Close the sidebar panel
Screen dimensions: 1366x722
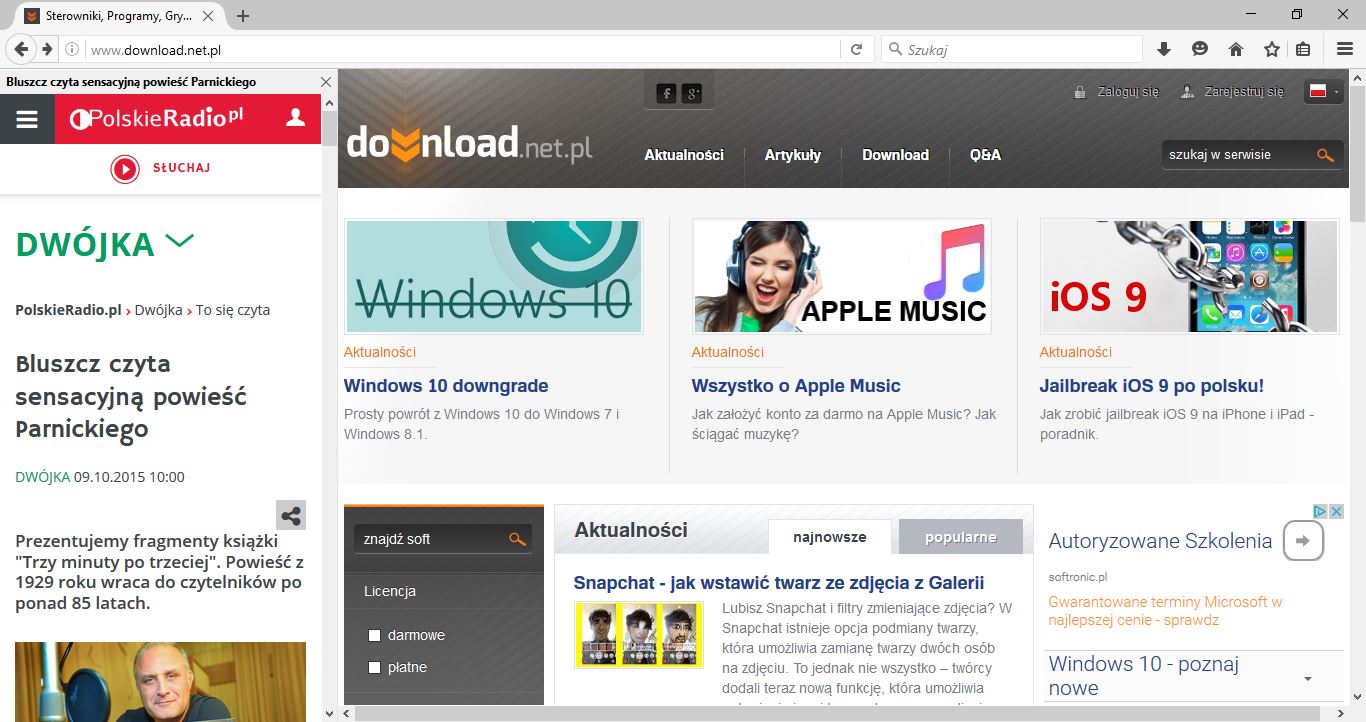pyautogui.click(x=326, y=82)
